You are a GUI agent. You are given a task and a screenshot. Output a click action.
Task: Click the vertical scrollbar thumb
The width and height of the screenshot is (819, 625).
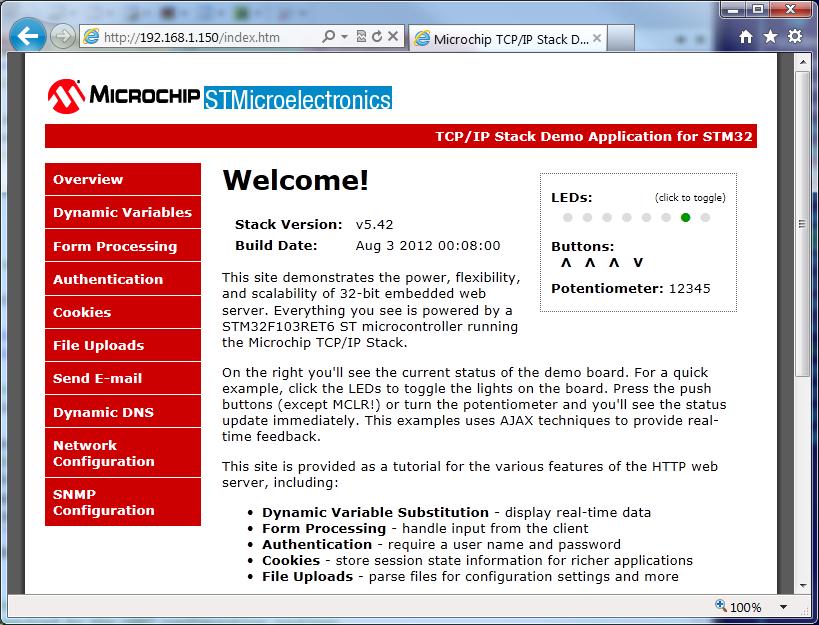(803, 223)
